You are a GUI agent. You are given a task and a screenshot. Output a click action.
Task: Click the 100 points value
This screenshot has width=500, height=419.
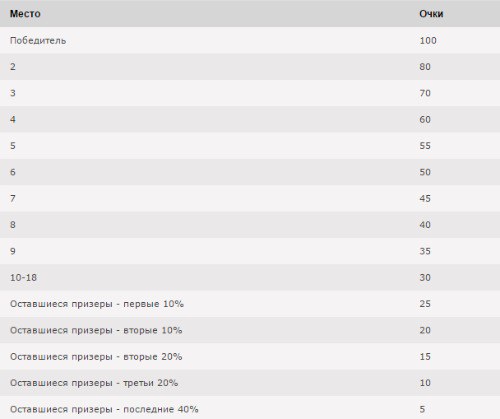point(428,40)
